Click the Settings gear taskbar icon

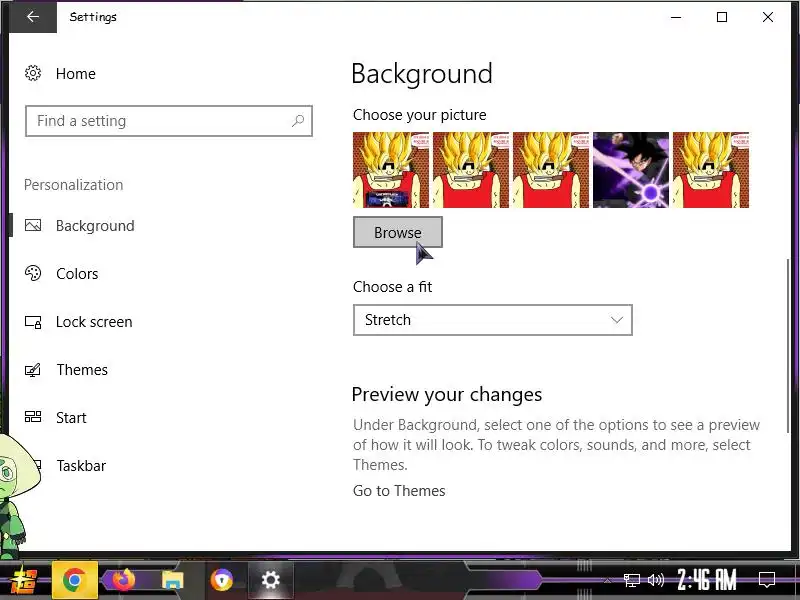(270, 580)
